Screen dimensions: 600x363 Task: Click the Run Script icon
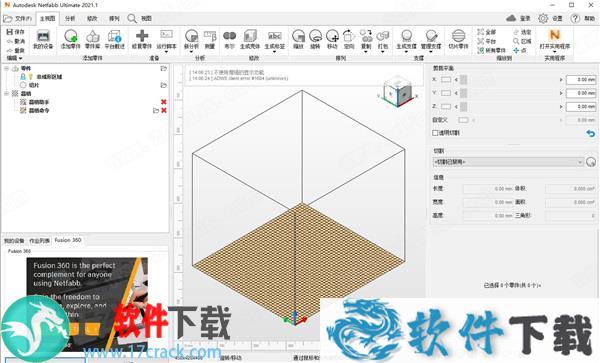click(166, 34)
